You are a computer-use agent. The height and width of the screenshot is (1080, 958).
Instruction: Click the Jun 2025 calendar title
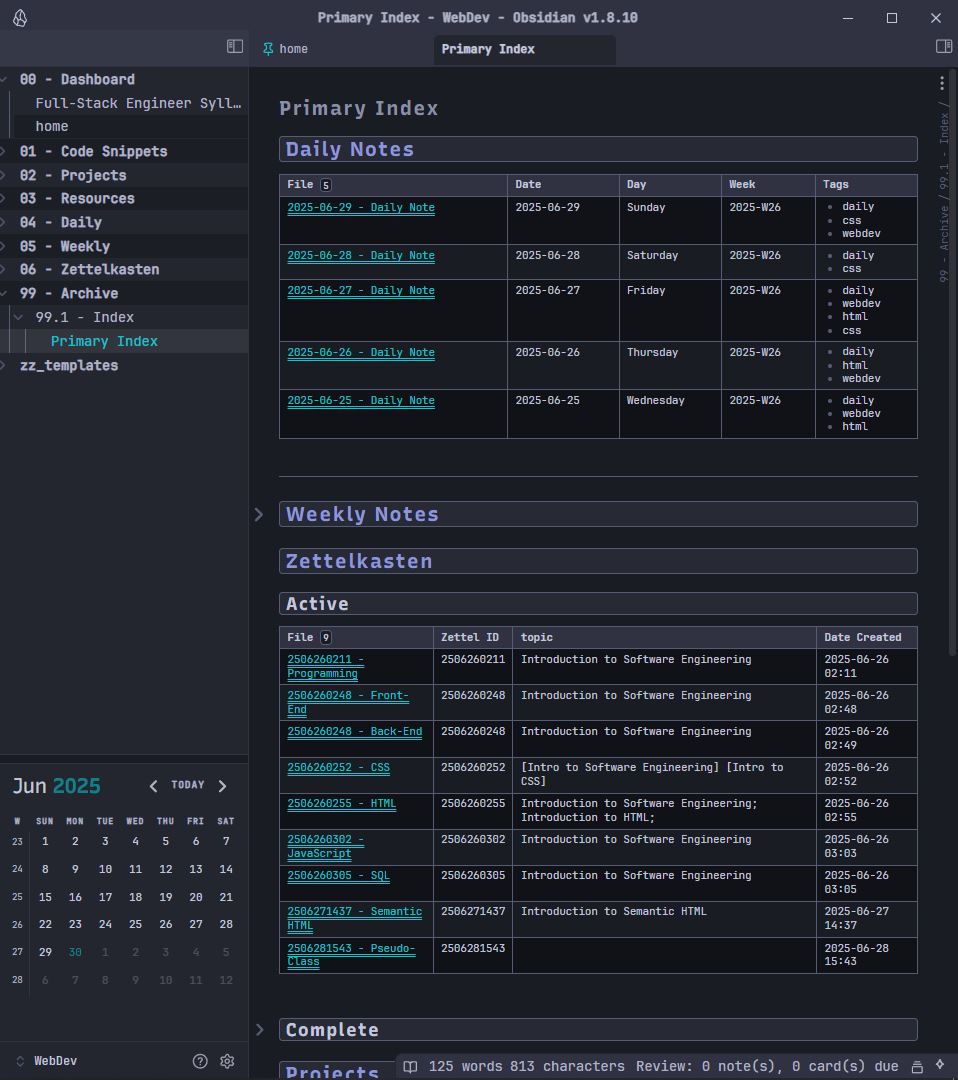tap(56, 786)
